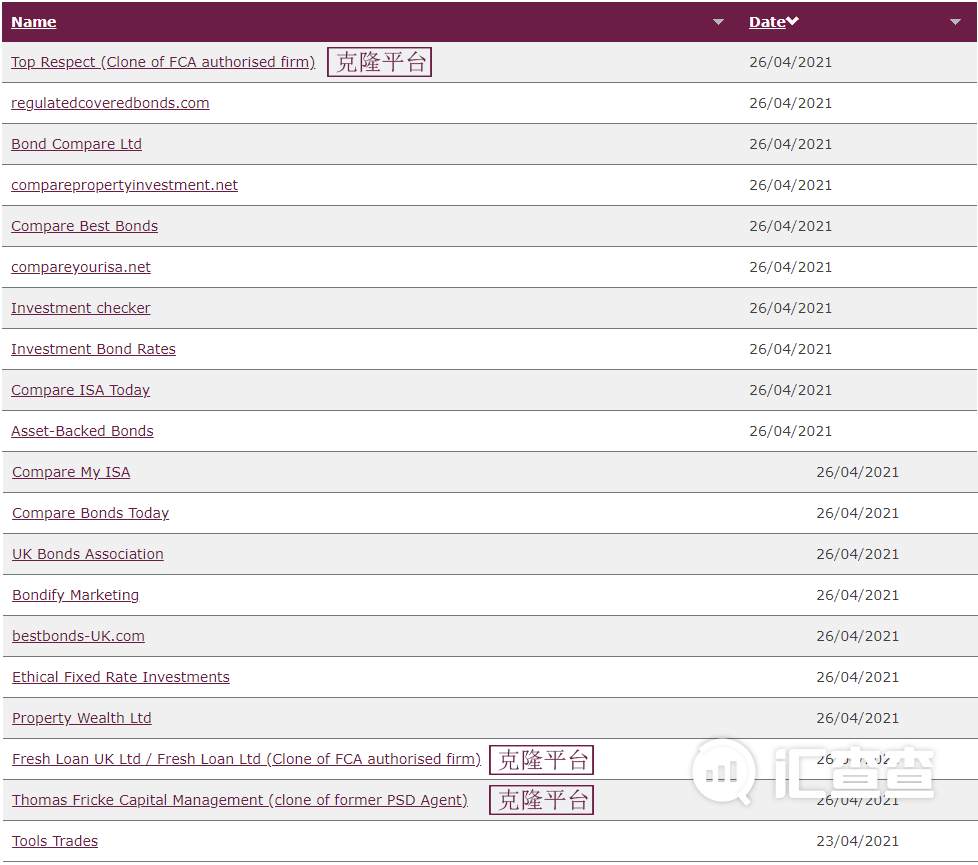
Task: Open the Compare Bonds Today entry
Action: coord(90,513)
